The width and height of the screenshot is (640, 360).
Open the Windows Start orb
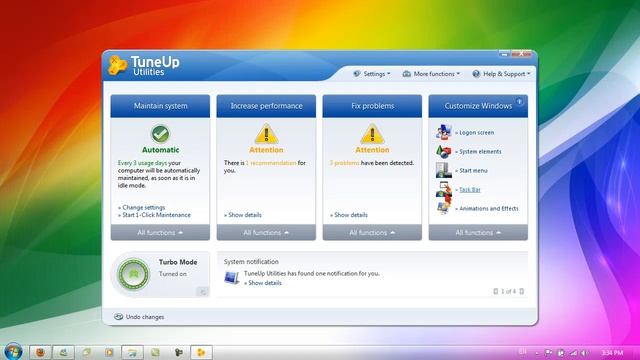[x=13, y=351]
